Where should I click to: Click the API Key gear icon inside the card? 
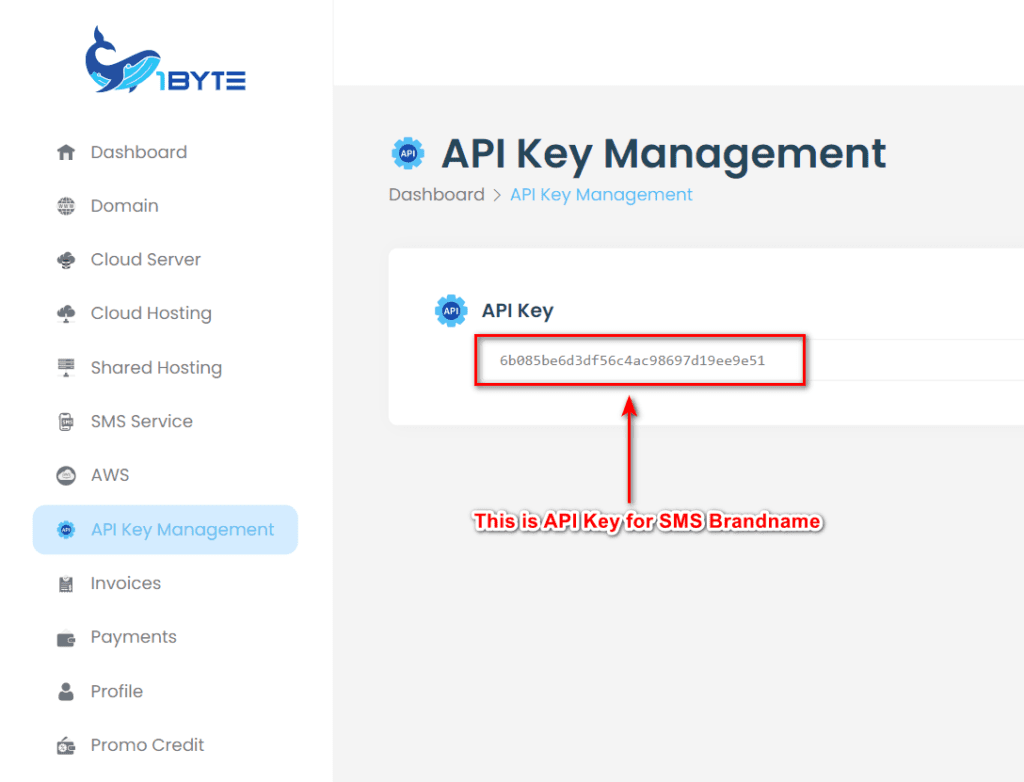point(450,310)
